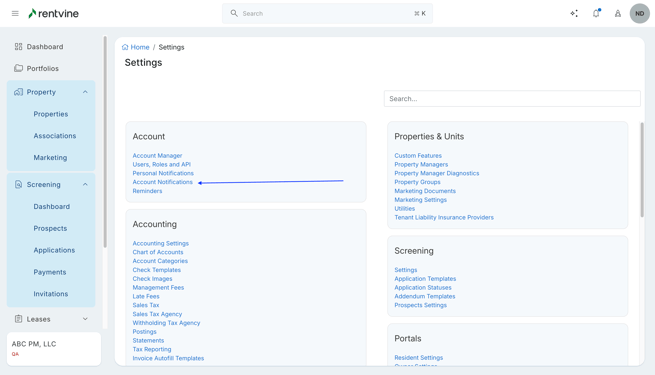Open Reminders link
Screen dimensions: 655x375
pos(147,191)
